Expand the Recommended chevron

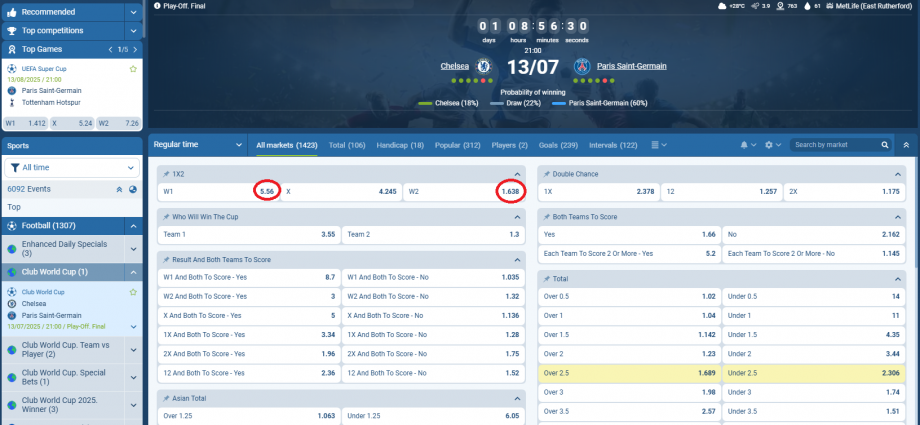click(133, 12)
